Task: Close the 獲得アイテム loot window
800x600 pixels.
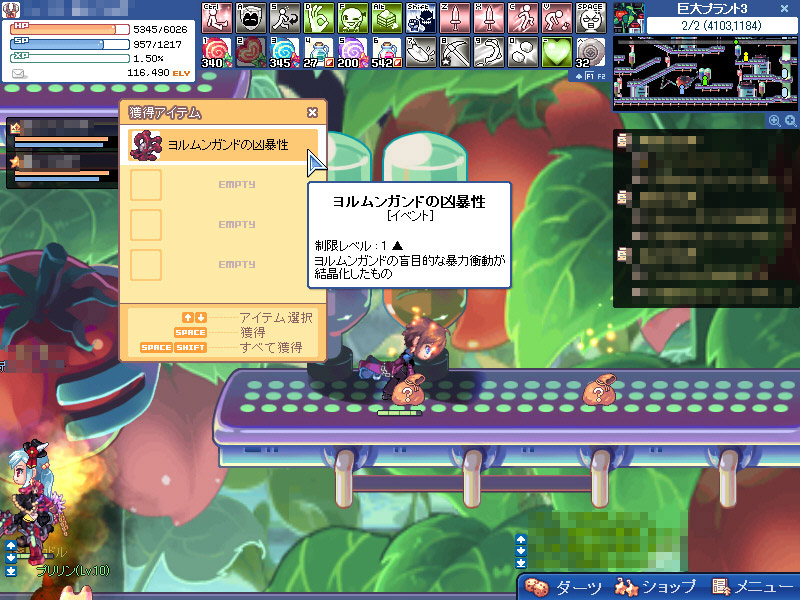Action: click(x=312, y=113)
